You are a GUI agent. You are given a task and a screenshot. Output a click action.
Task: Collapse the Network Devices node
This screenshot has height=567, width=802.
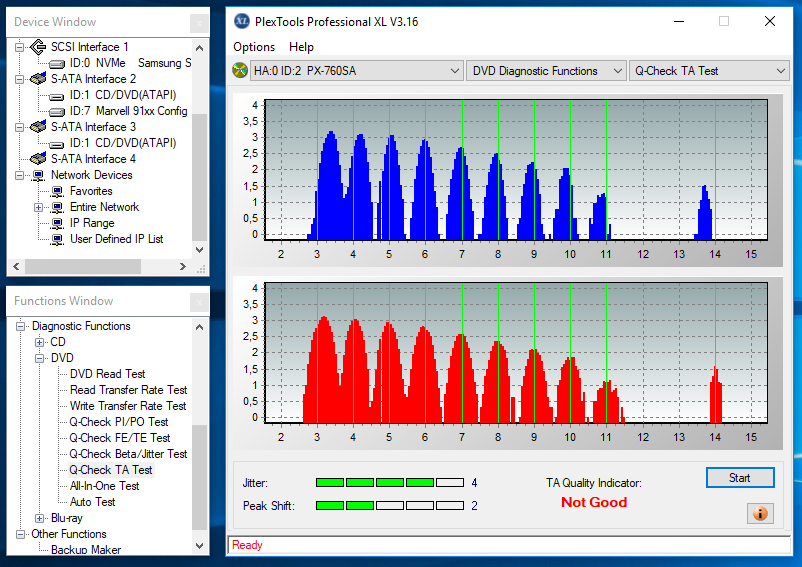19,175
